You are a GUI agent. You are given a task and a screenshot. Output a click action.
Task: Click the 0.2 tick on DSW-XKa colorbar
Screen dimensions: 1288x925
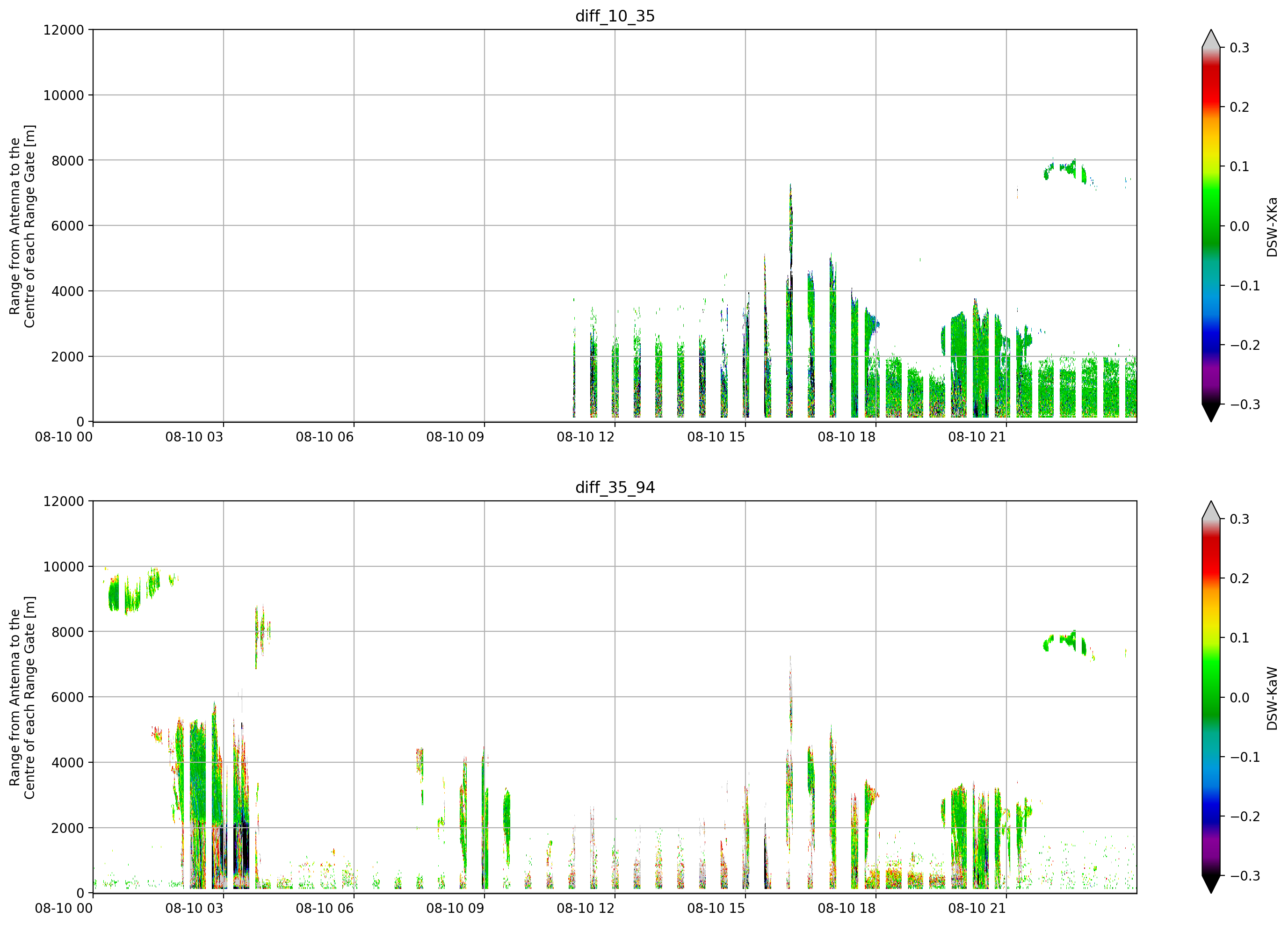[1239, 107]
